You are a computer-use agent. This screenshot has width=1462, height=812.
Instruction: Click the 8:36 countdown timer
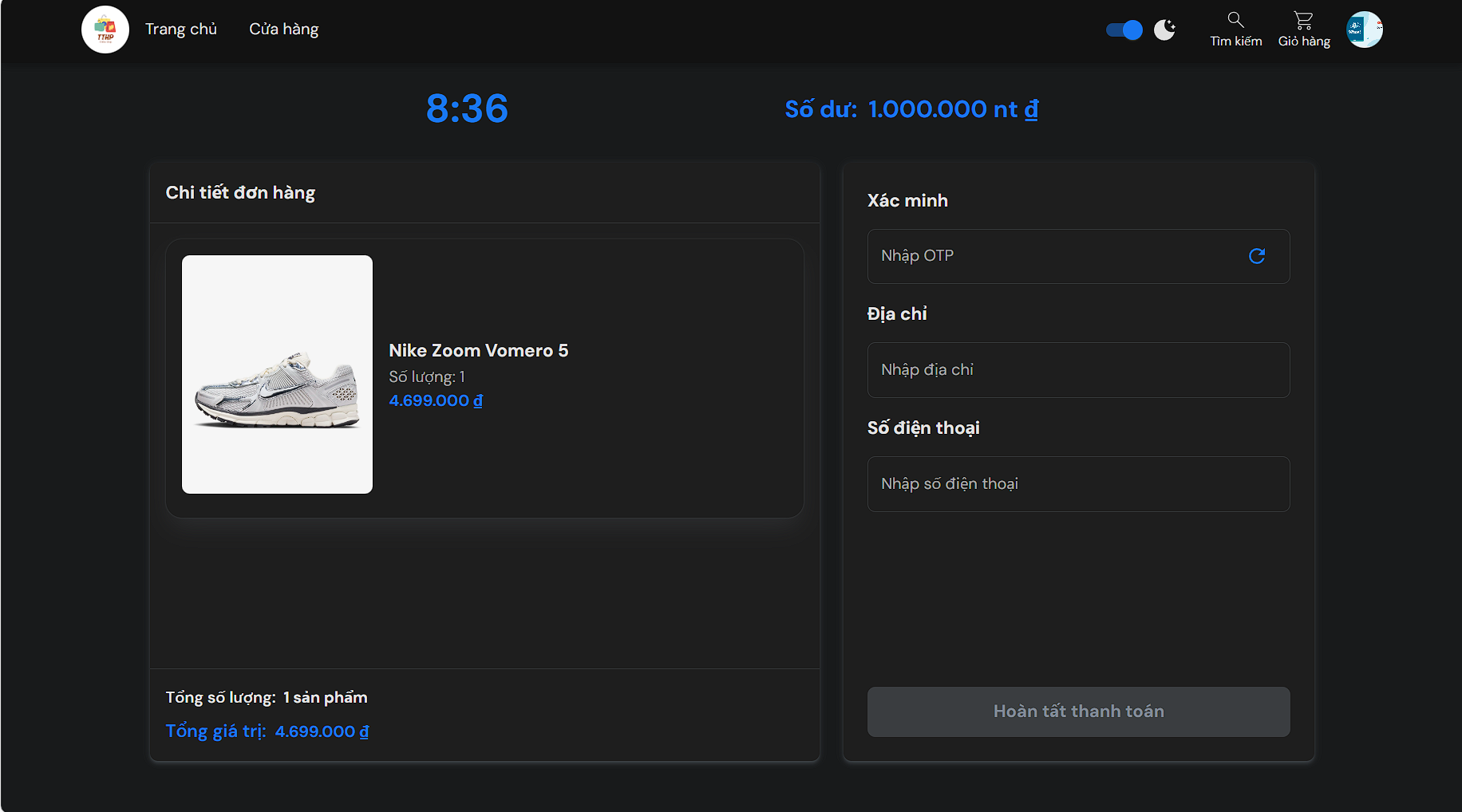pyautogui.click(x=468, y=108)
